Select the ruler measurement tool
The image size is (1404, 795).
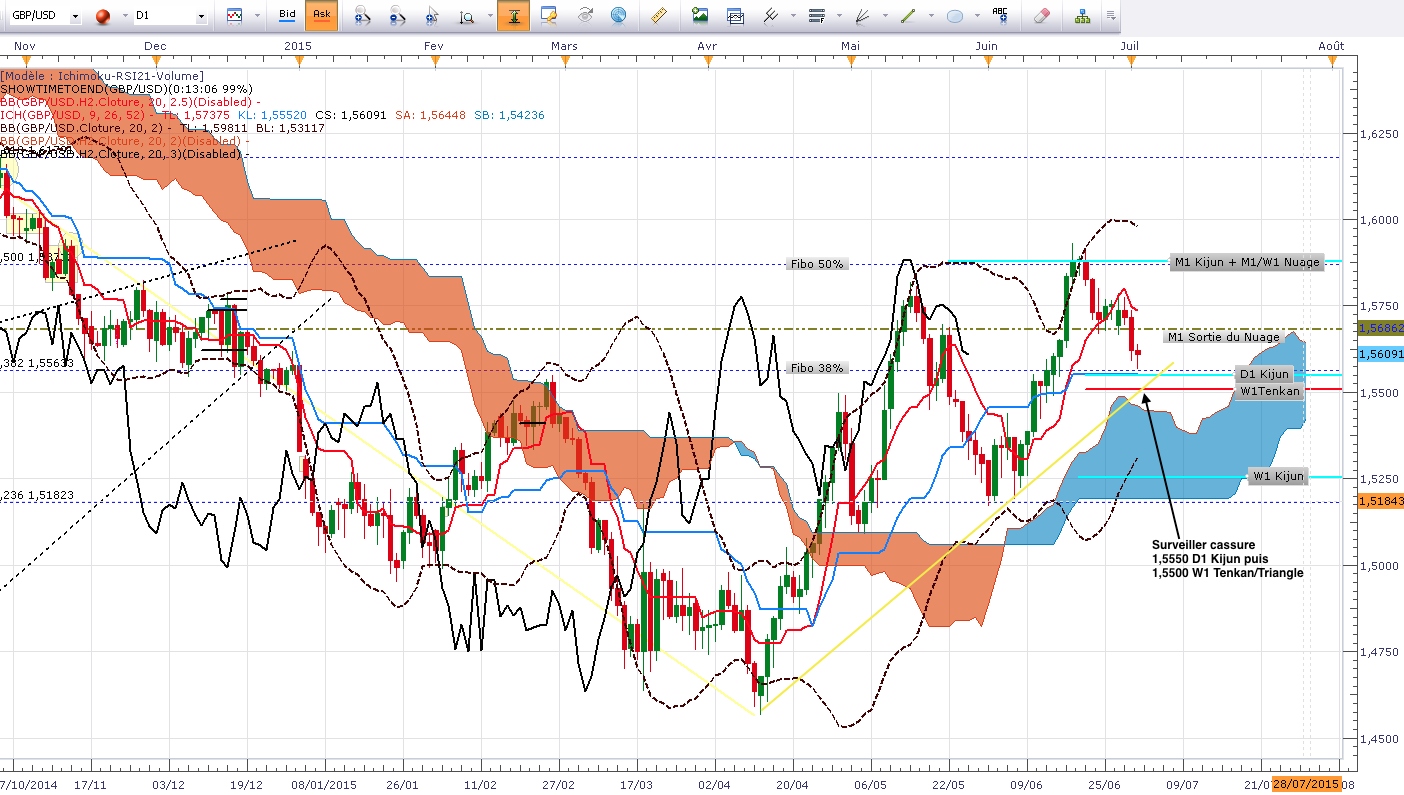click(x=658, y=16)
